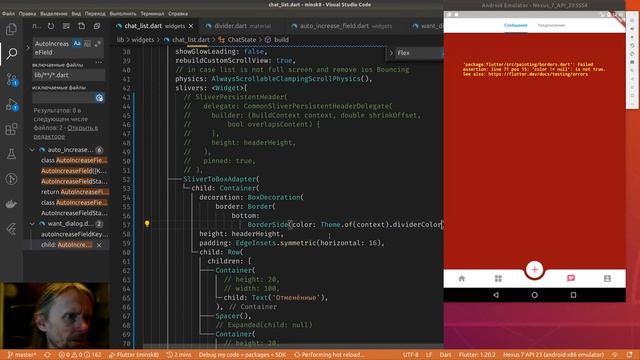Switch to the Уведомления tab in the emulator
Viewport: 640px width, 360px height.
(x=551, y=25)
